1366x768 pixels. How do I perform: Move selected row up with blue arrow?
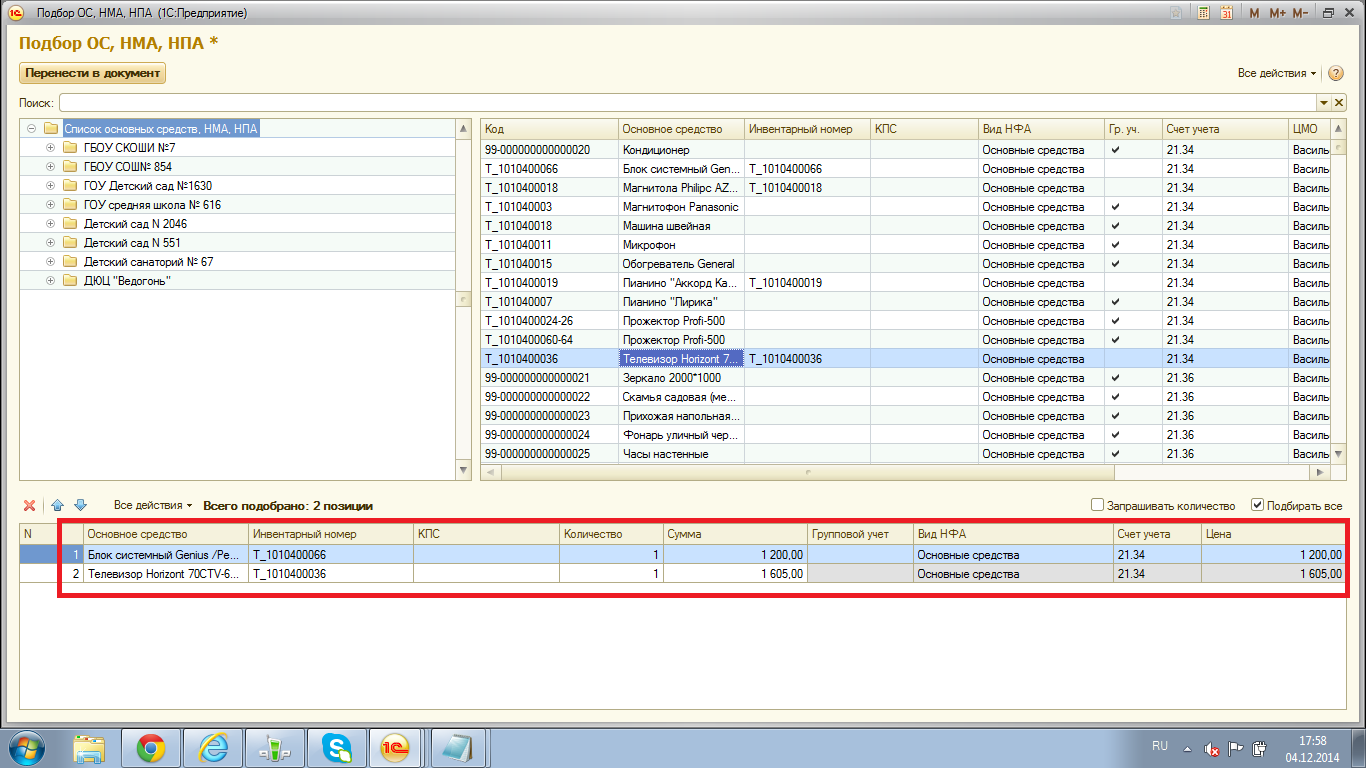coord(58,506)
